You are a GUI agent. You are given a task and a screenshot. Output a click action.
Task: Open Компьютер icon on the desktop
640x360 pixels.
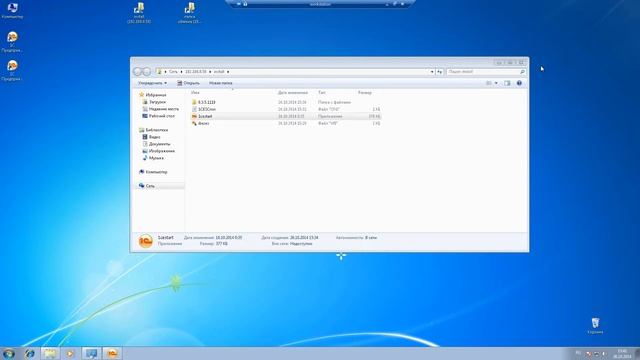12,11
